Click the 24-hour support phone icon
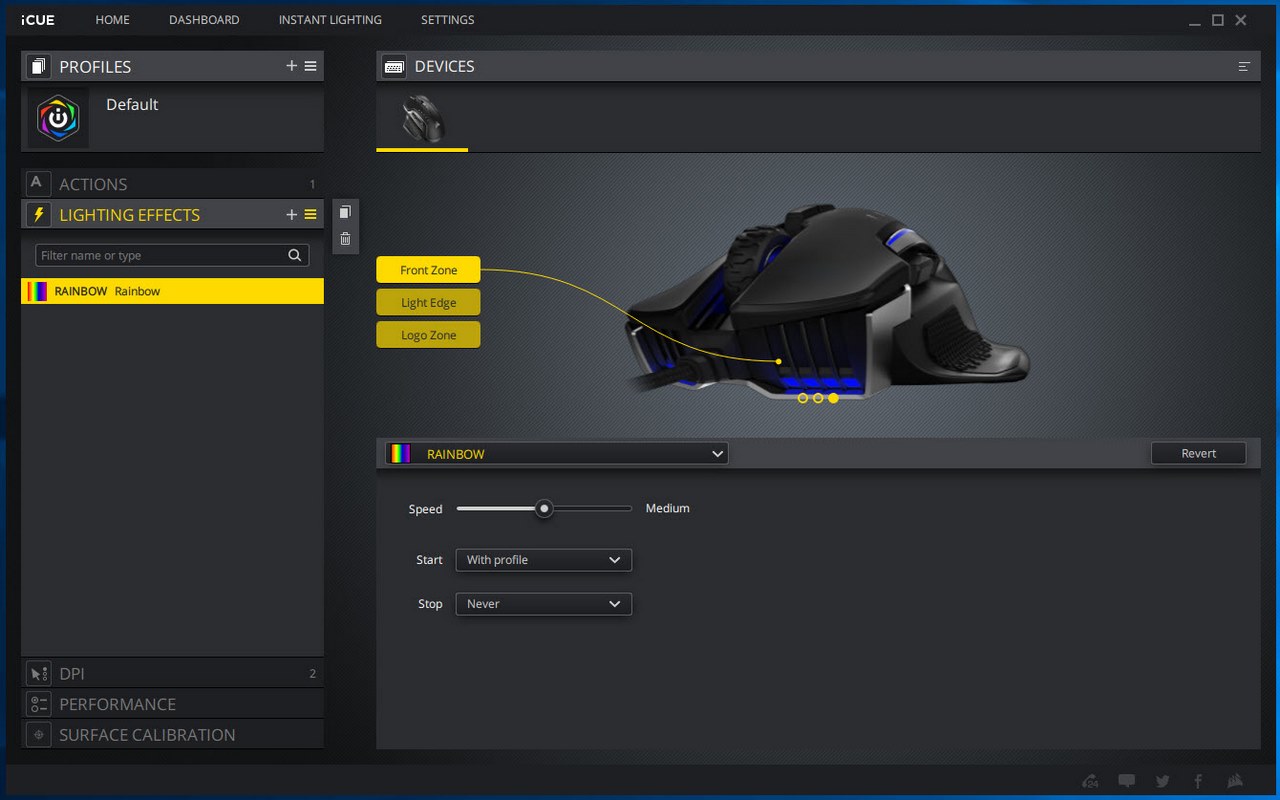Viewport: 1280px width, 800px height. [1091, 781]
